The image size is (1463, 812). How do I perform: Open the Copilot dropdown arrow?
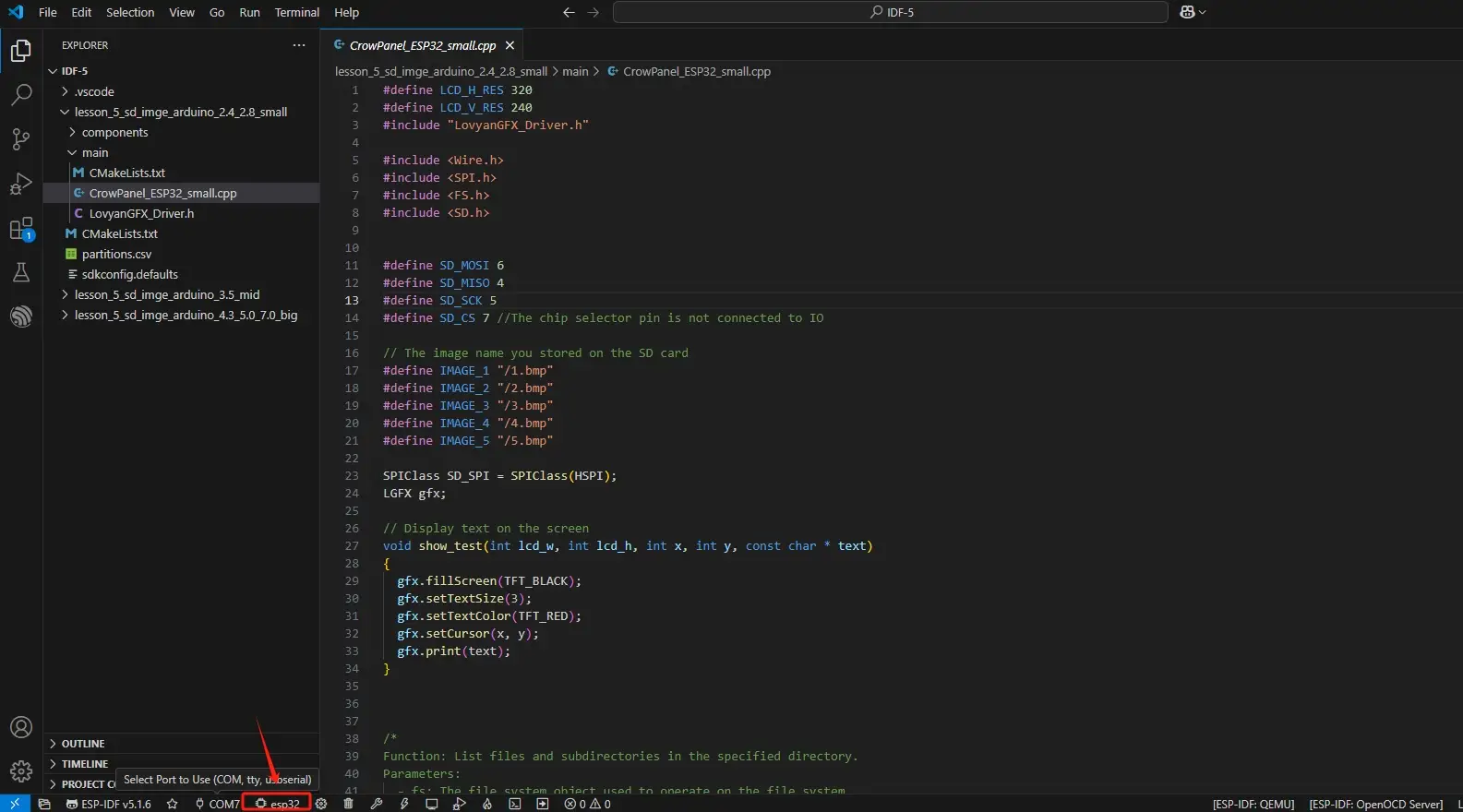click(1202, 12)
